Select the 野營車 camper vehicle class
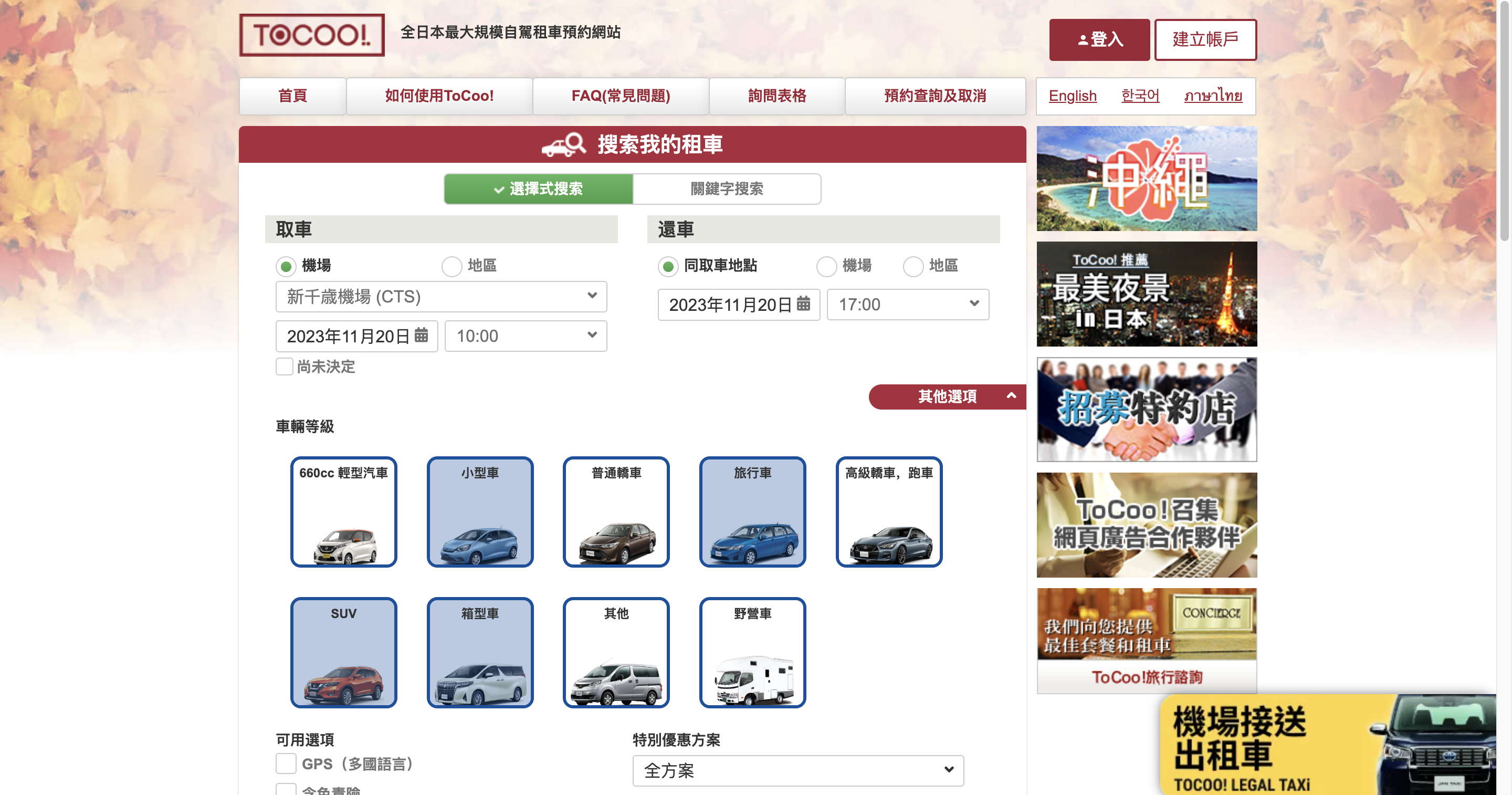The width and height of the screenshot is (1512, 795). 752,652
